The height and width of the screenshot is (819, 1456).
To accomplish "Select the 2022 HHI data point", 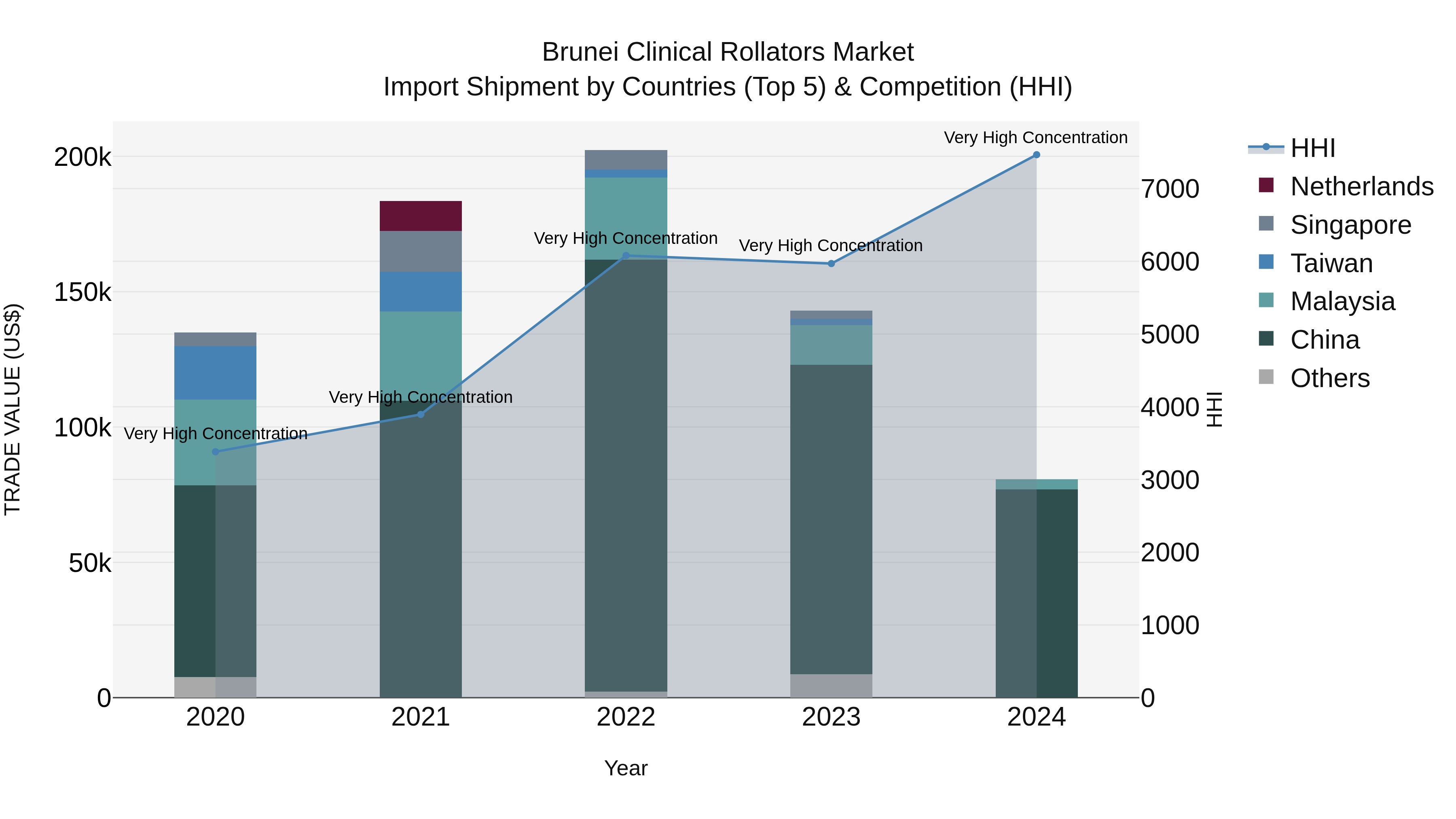I will click(626, 256).
